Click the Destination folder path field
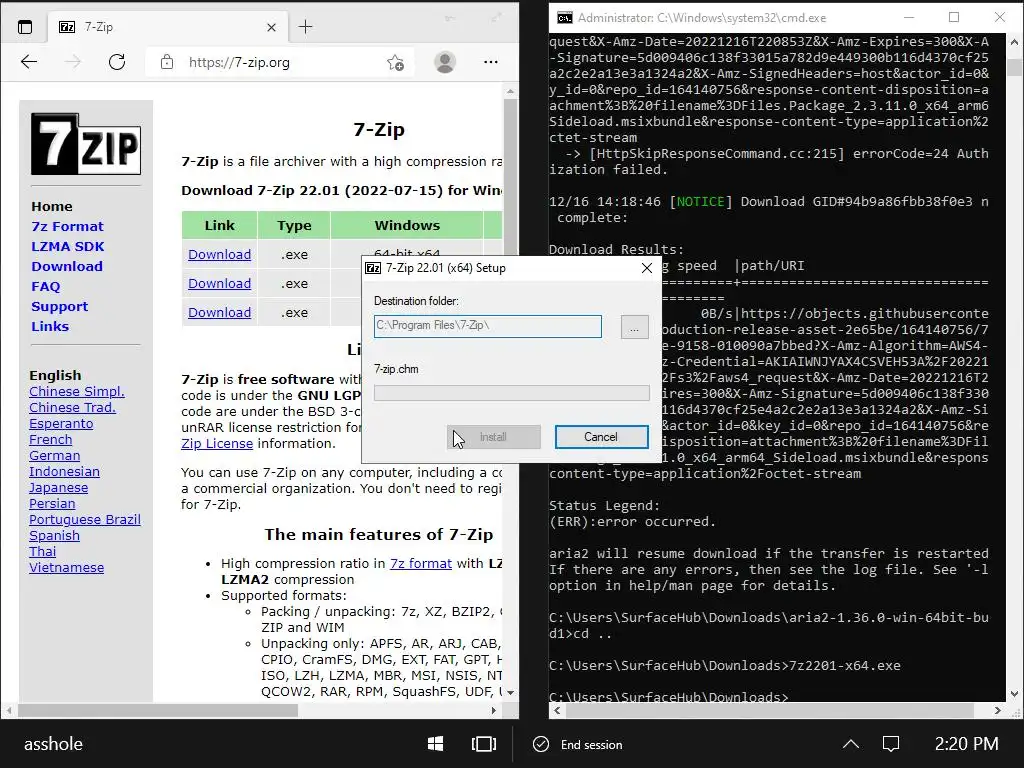The width and height of the screenshot is (1024, 768). 488,327
